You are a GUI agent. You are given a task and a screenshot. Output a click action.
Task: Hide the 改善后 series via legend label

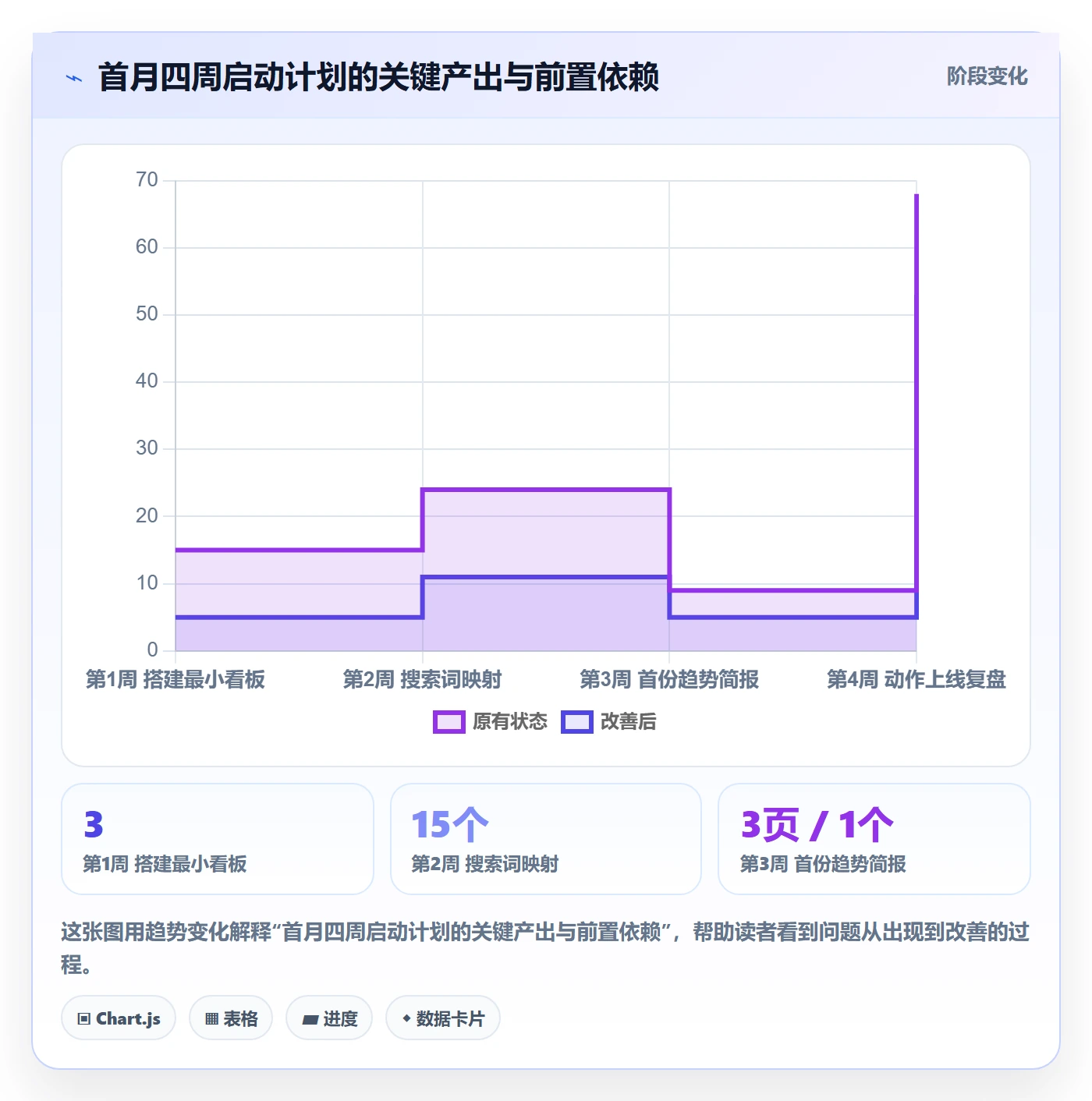point(628,722)
